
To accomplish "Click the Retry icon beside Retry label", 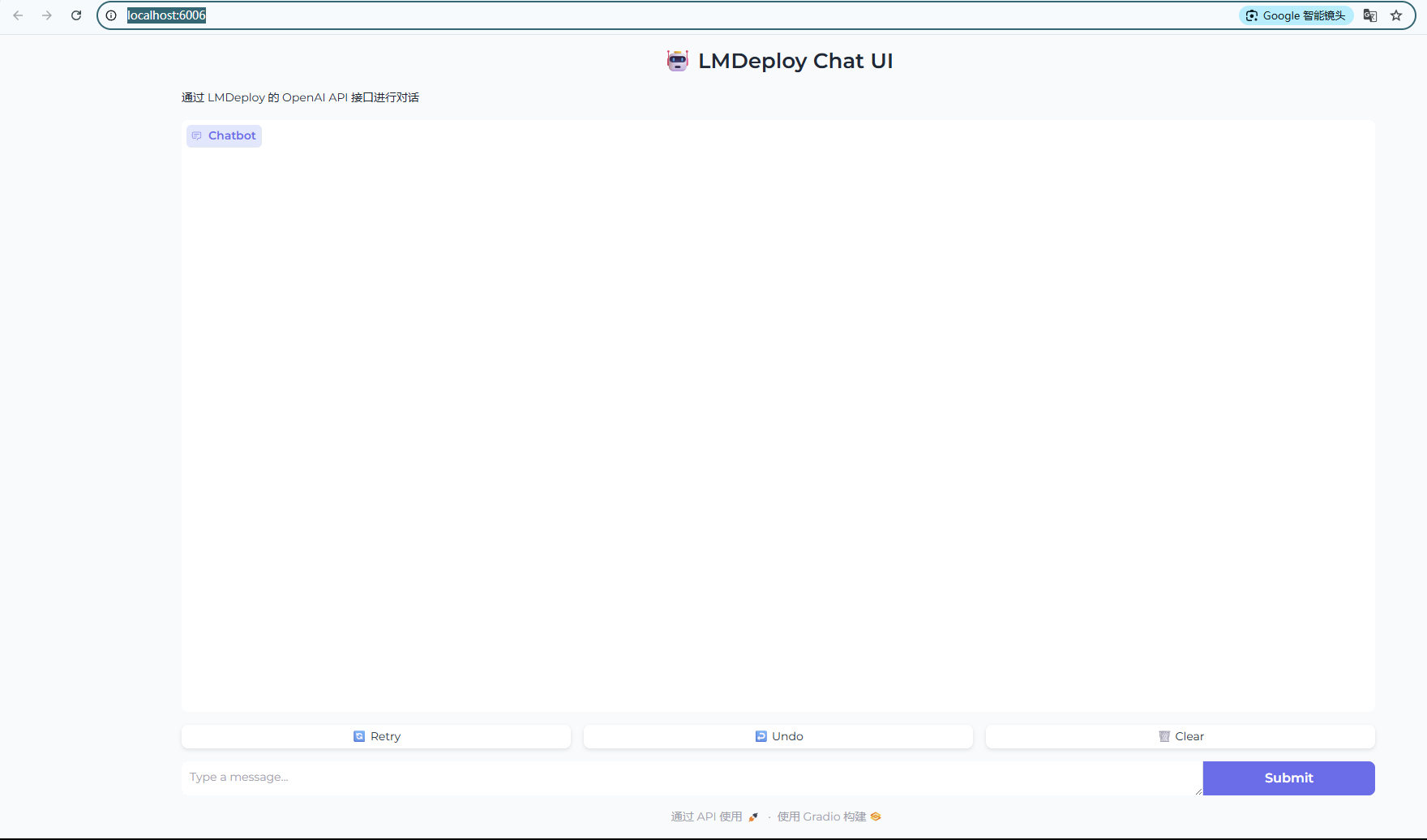I will tap(359, 736).
